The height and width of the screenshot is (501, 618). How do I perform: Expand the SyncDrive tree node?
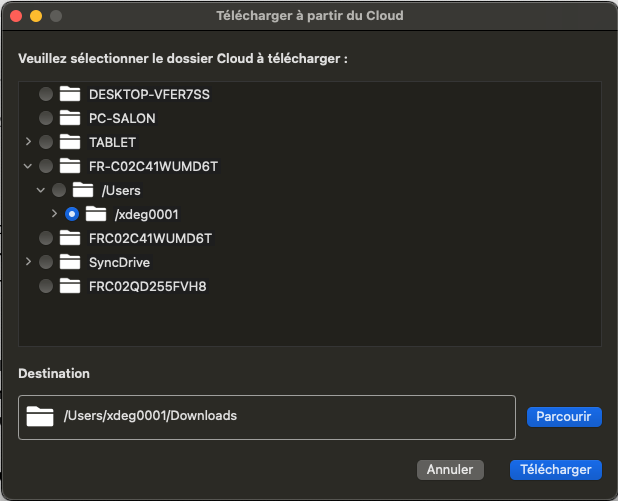click(29, 262)
